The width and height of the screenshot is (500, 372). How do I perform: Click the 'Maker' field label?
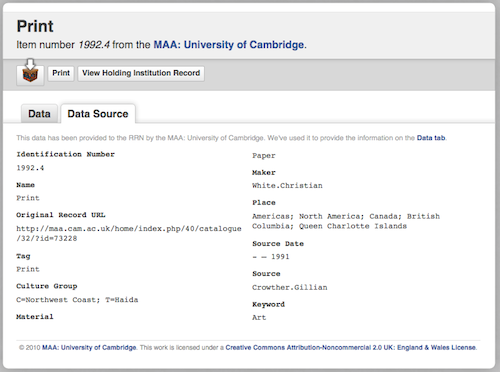[264, 173]
